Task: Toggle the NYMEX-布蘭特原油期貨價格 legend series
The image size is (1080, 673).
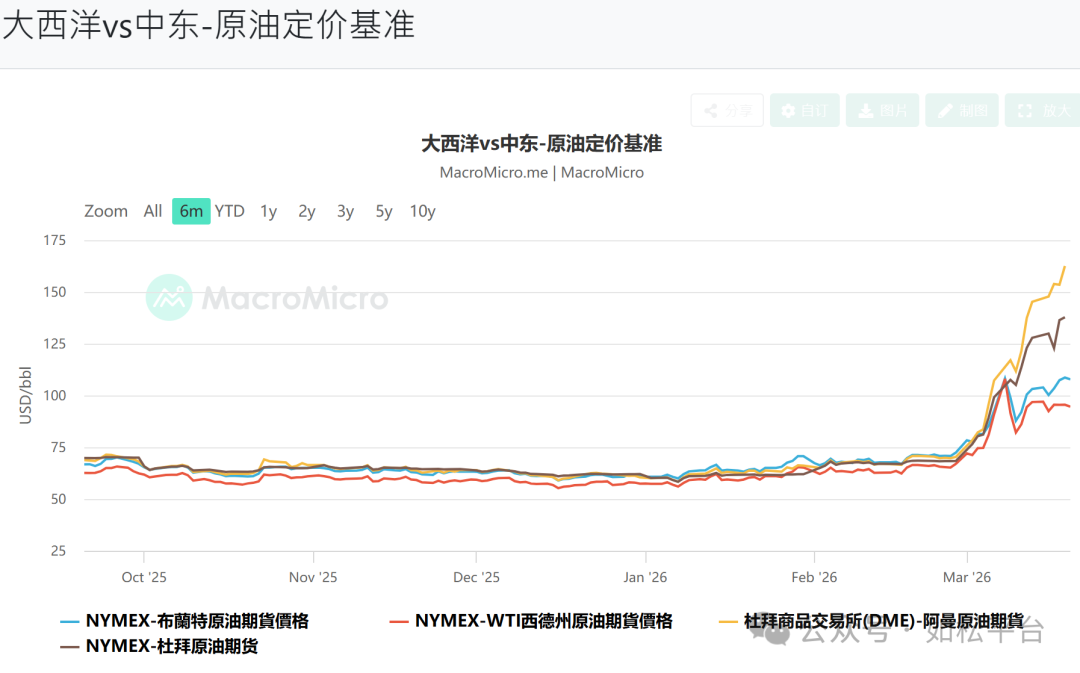Action: coord(184,621)
